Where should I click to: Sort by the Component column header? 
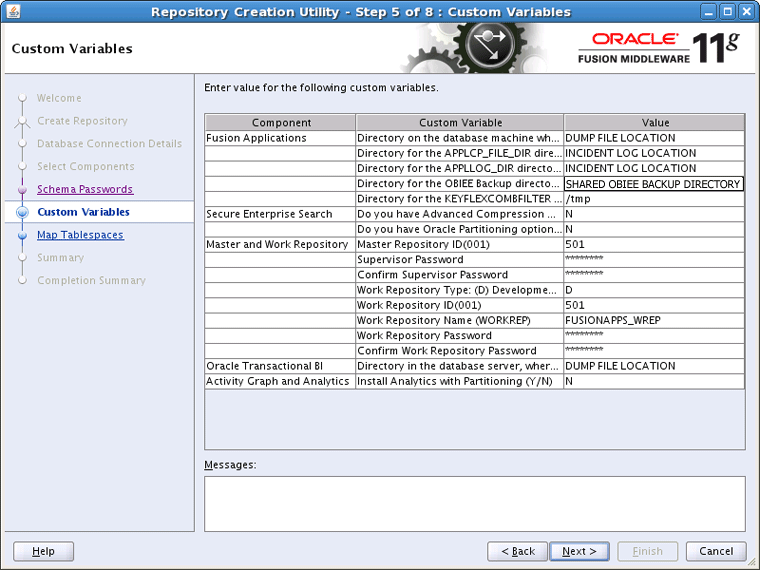tap(280, 122)
